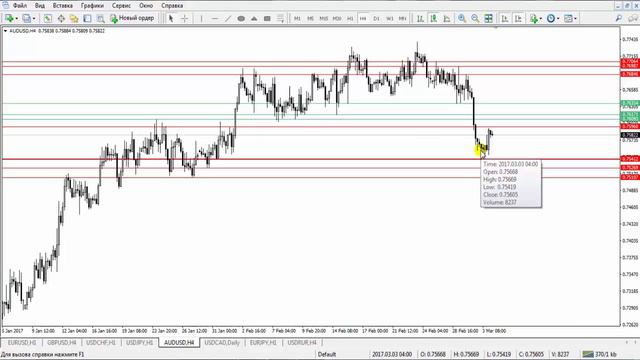Select the rectangle drawing tool
The image size is (640, 360).
pos(267,18)
